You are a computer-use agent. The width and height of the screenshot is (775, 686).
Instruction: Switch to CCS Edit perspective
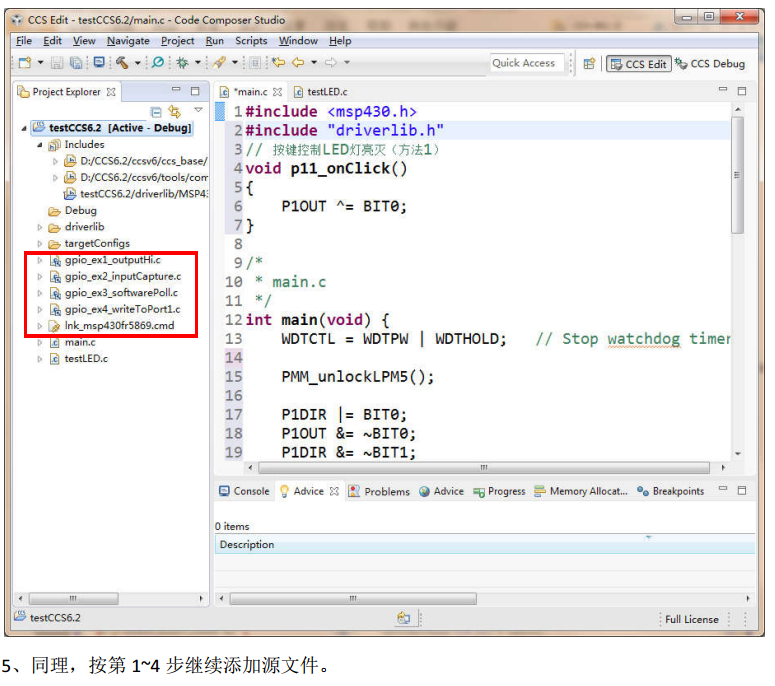click(x=639, y=64)
